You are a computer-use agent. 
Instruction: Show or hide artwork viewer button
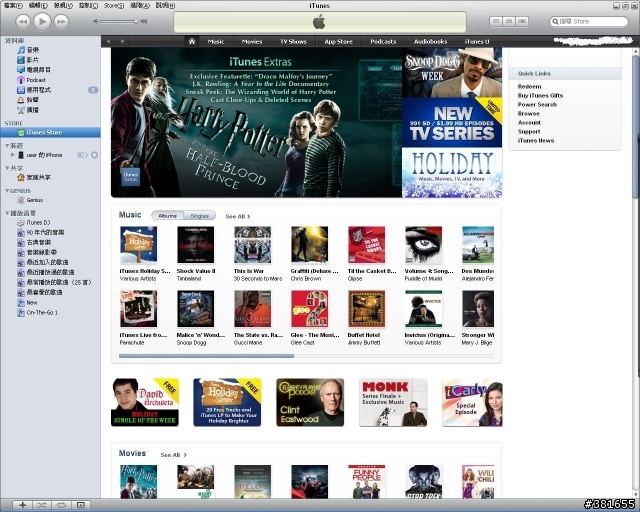81,505
